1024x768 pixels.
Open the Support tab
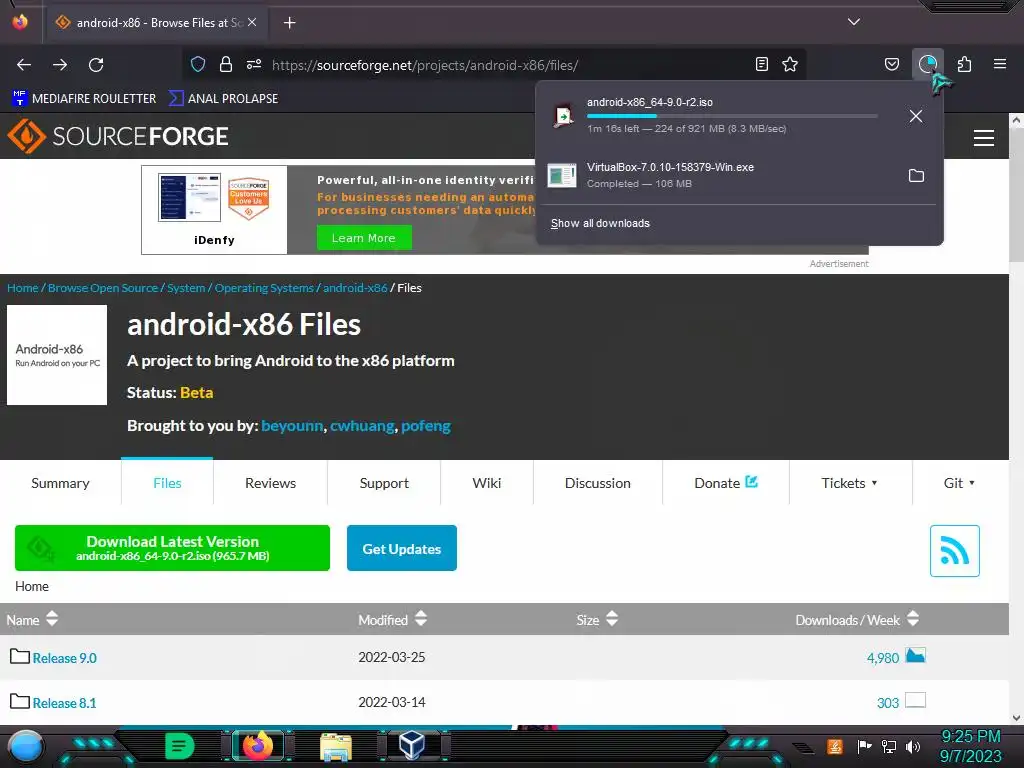384,483
